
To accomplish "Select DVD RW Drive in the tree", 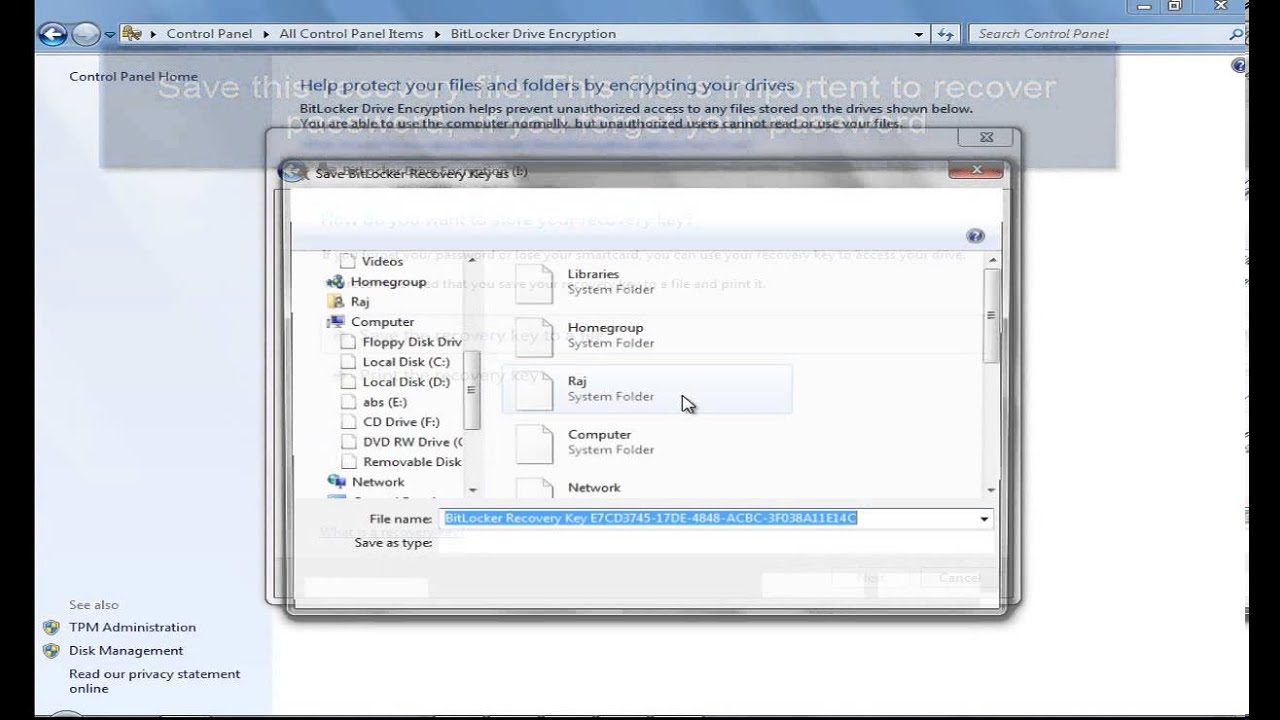I will (412, 442).
